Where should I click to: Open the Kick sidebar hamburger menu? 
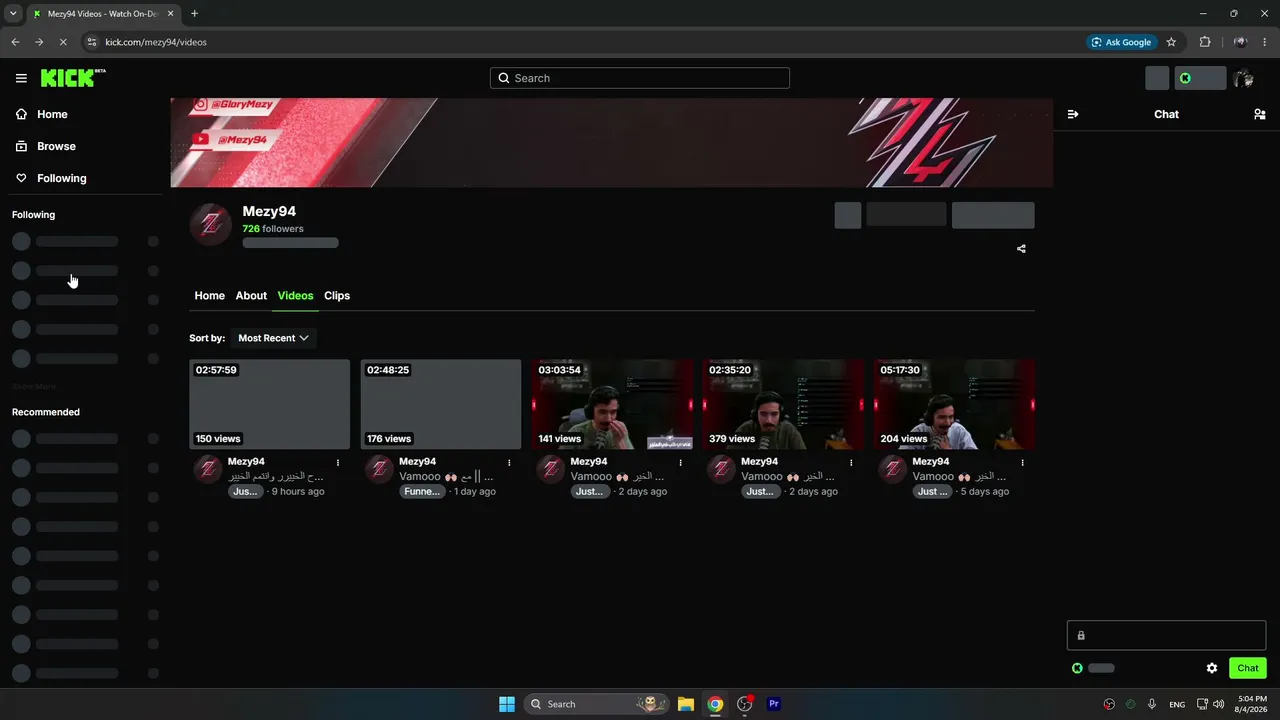21,78
